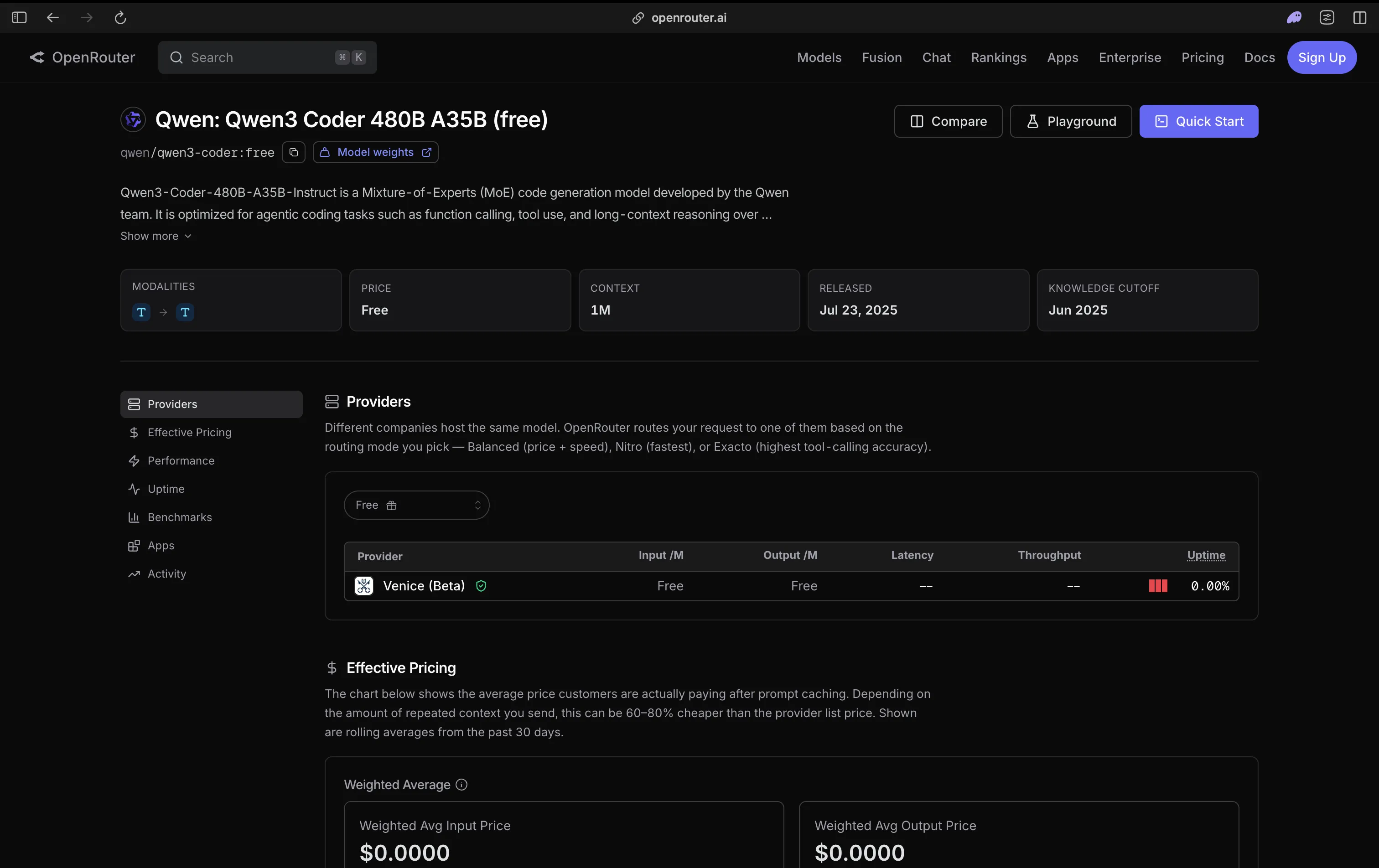
Task: Jump to Benchmarks section in sidebar
Action: [211, 517]
